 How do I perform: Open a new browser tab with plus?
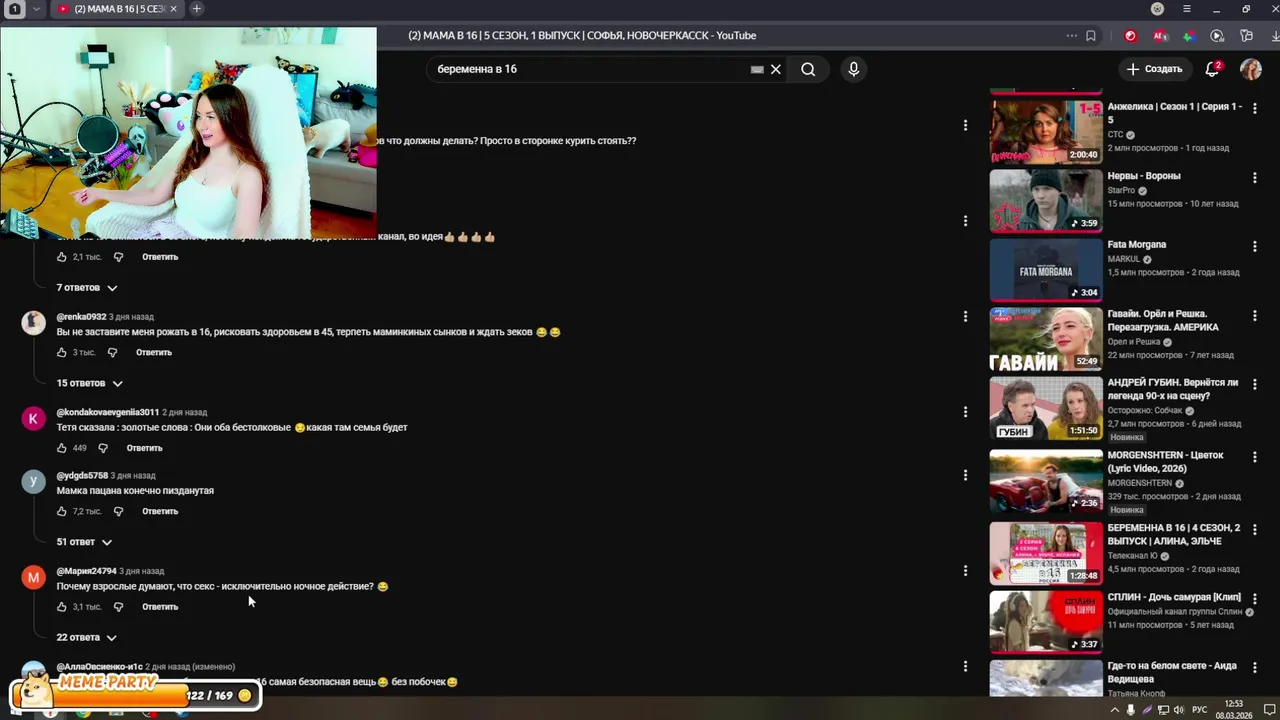coord(196,9)
